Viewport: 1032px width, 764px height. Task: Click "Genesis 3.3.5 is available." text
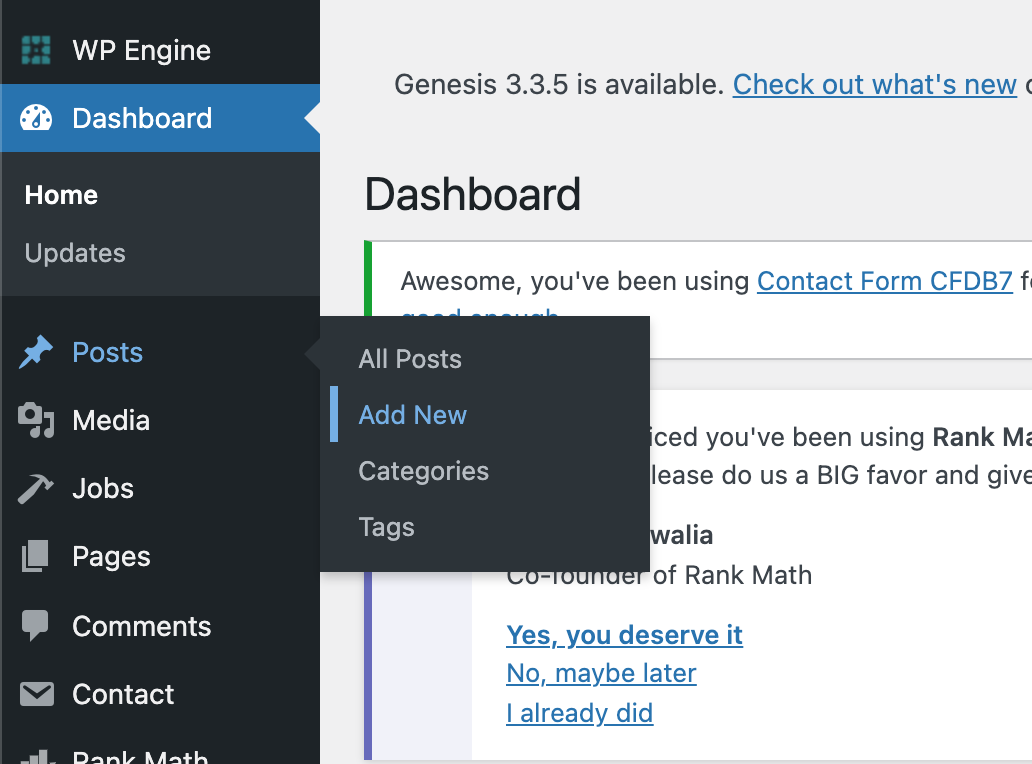point(559,85)
